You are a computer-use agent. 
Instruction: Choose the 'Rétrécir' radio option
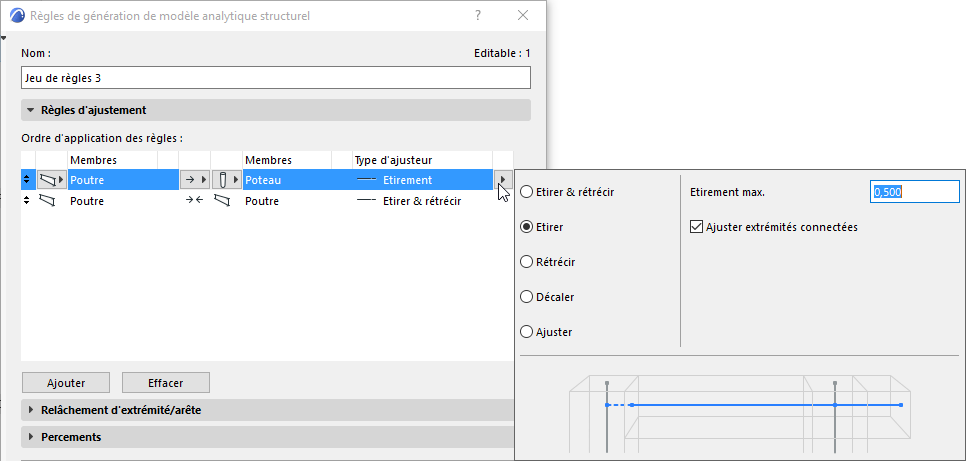(527, 262)
